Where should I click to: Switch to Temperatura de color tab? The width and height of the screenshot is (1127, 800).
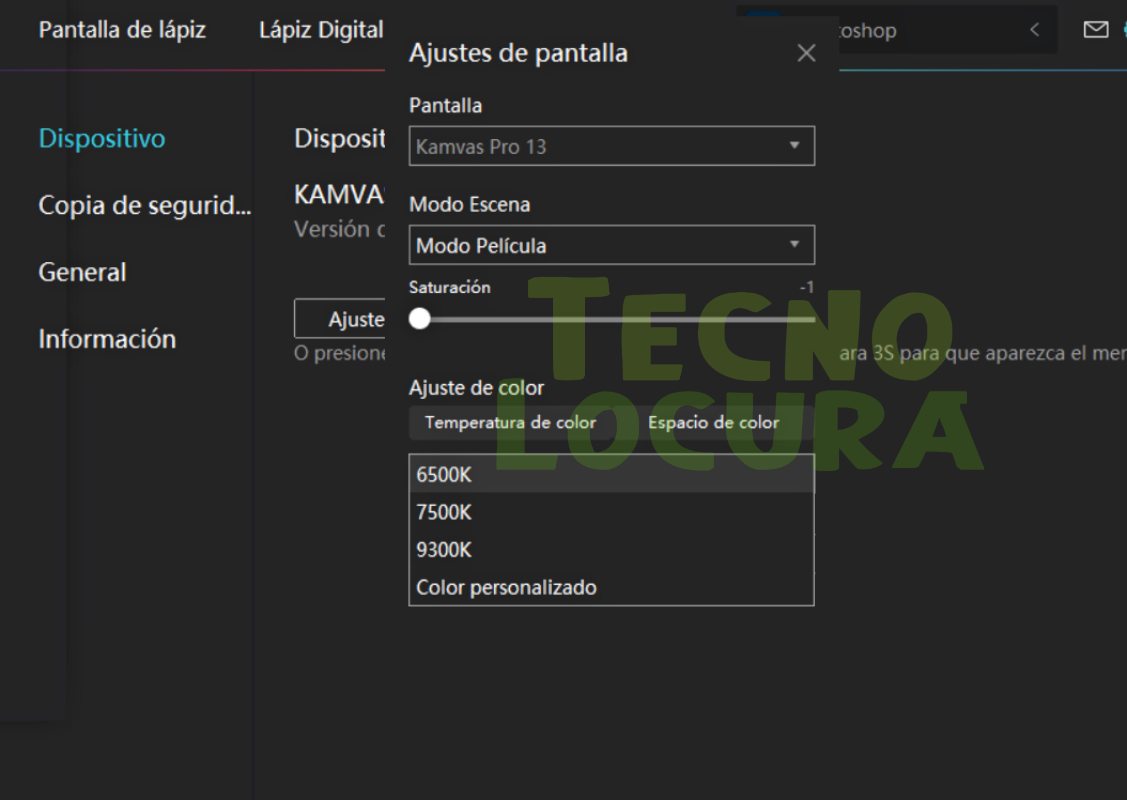[510, 423]
